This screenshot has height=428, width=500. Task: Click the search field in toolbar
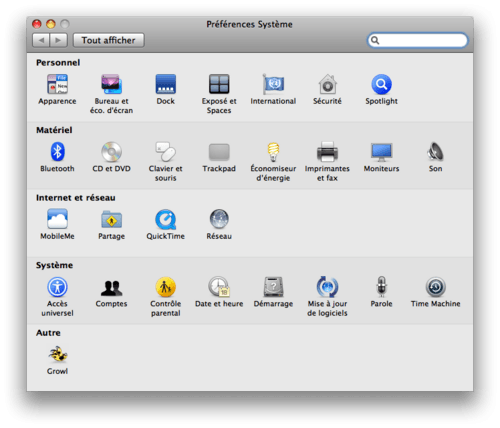[x=418, y=40]
